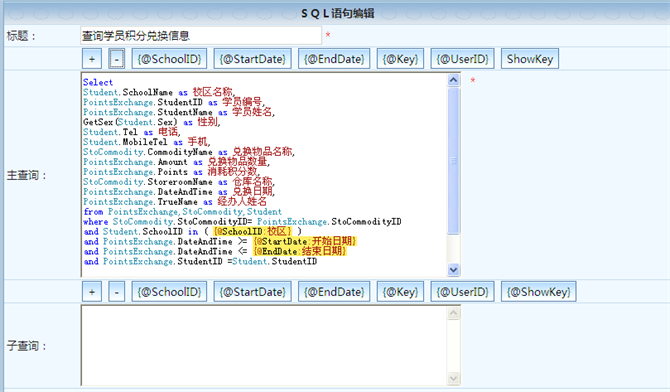Click the subquery scrollbar down arrow
The width and height of the screenshot is (670, 392).
point(453,378)
